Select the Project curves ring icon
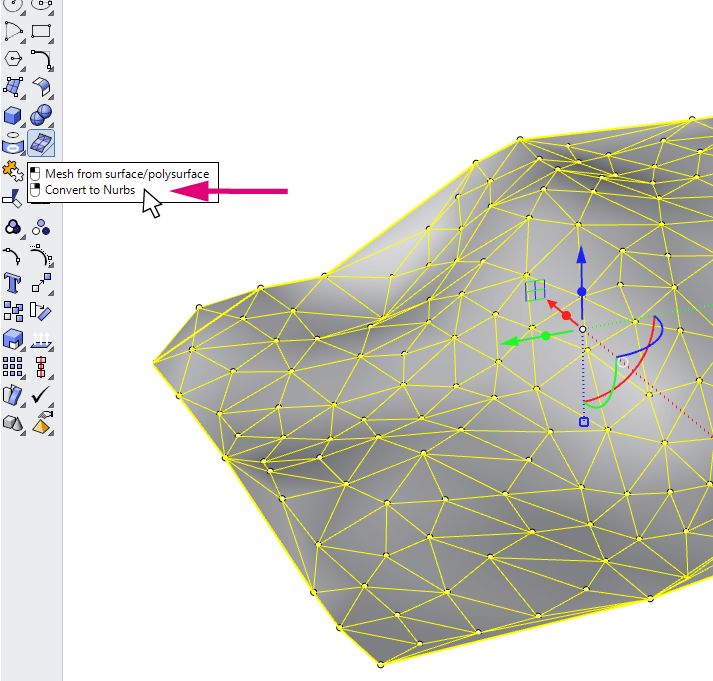Viewport: 713px width, 681px height. click(13, 143)
